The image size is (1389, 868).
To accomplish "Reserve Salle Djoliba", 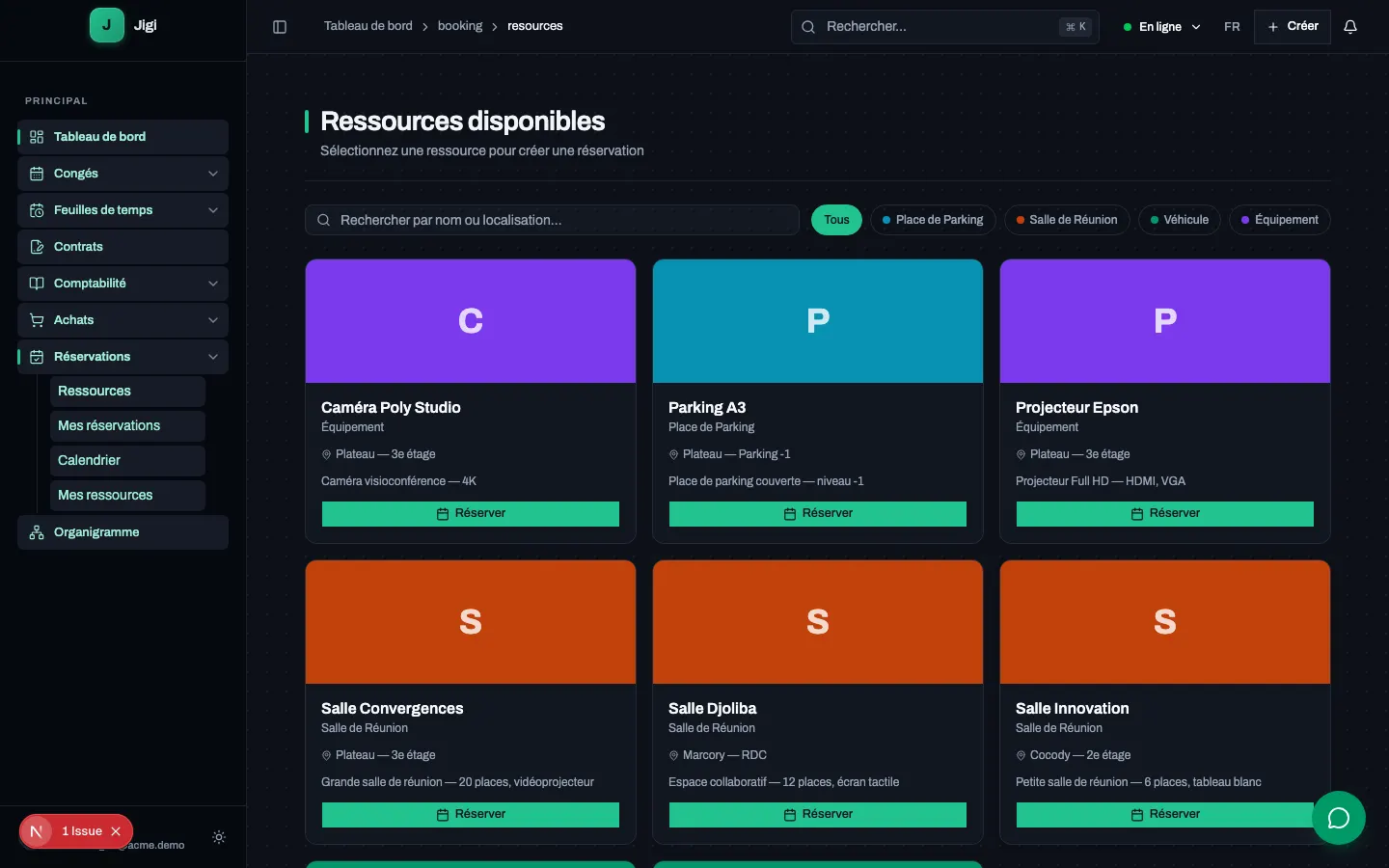I will [x=818, y=815].
